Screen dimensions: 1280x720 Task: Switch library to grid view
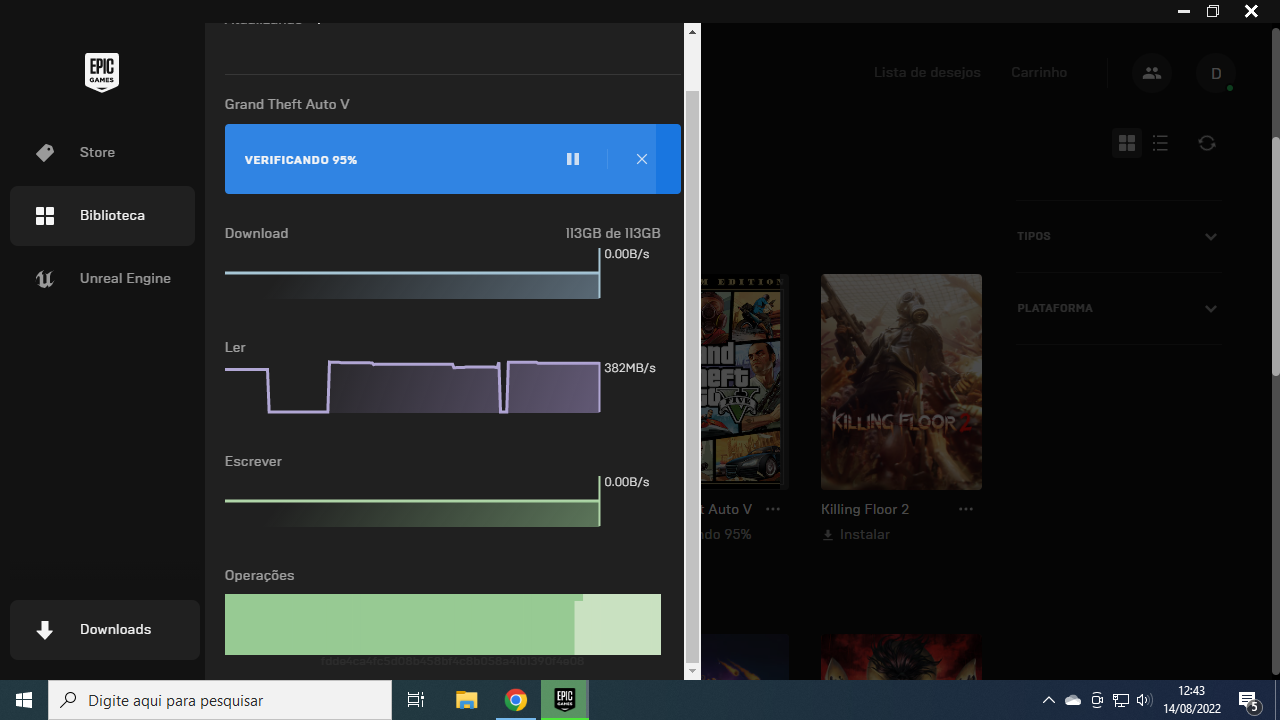1127,143
